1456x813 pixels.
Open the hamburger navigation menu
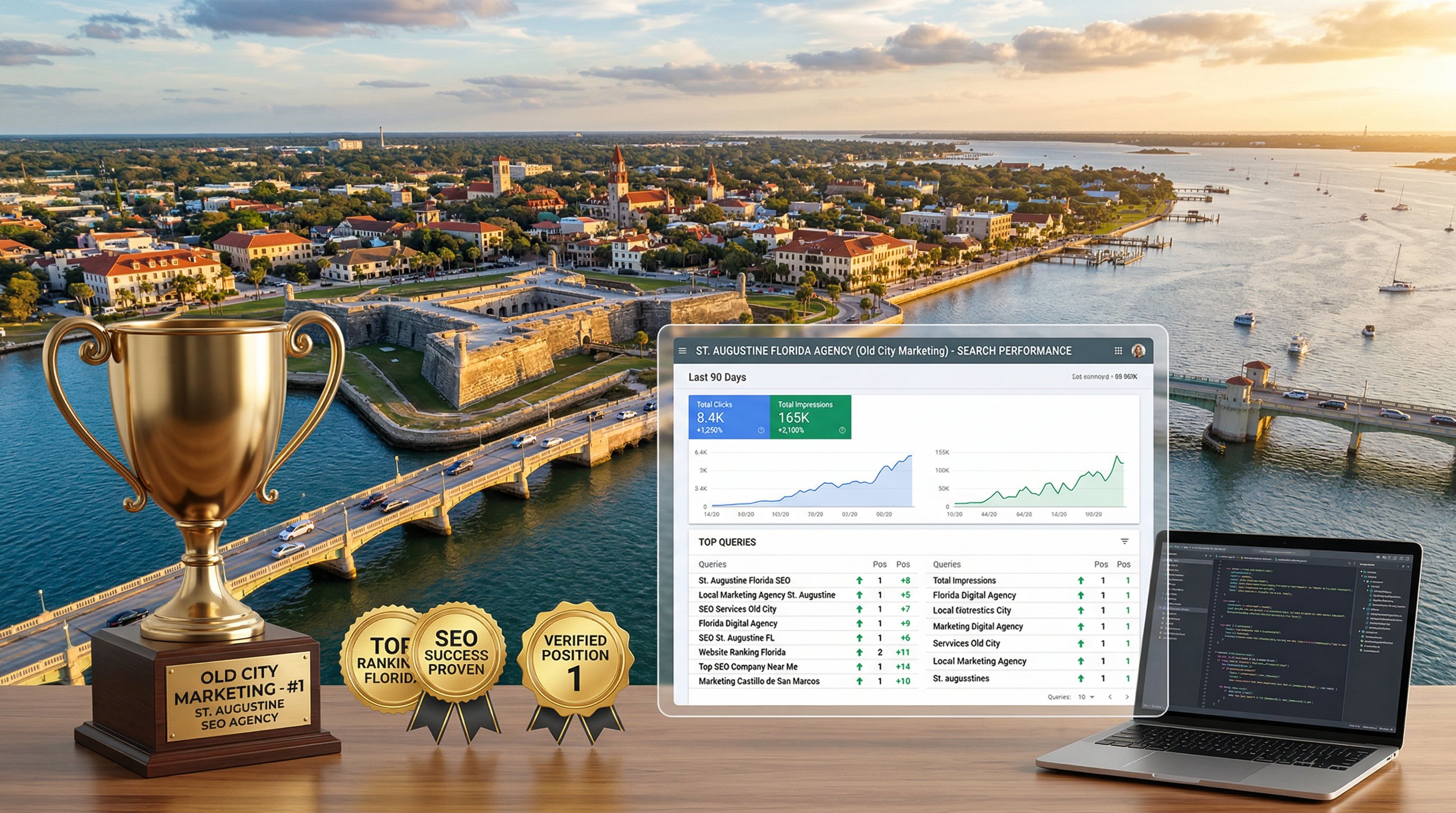[x=683, y=351]
